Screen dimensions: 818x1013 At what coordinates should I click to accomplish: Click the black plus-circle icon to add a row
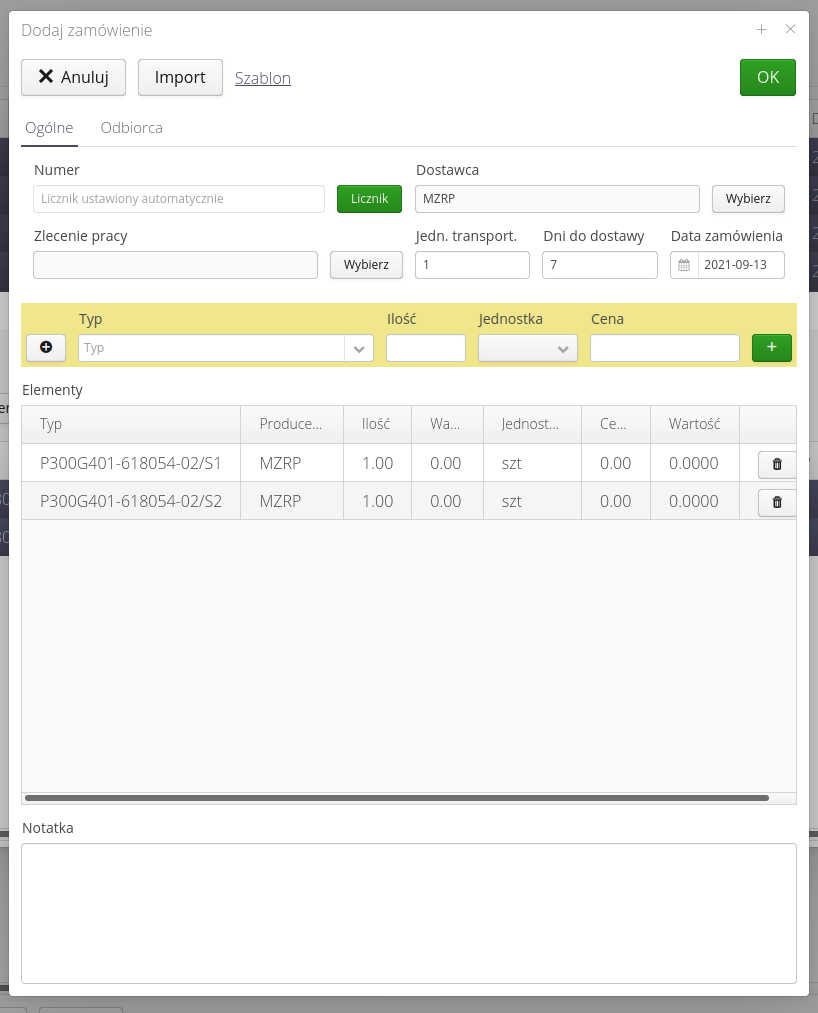click(46, 347)
